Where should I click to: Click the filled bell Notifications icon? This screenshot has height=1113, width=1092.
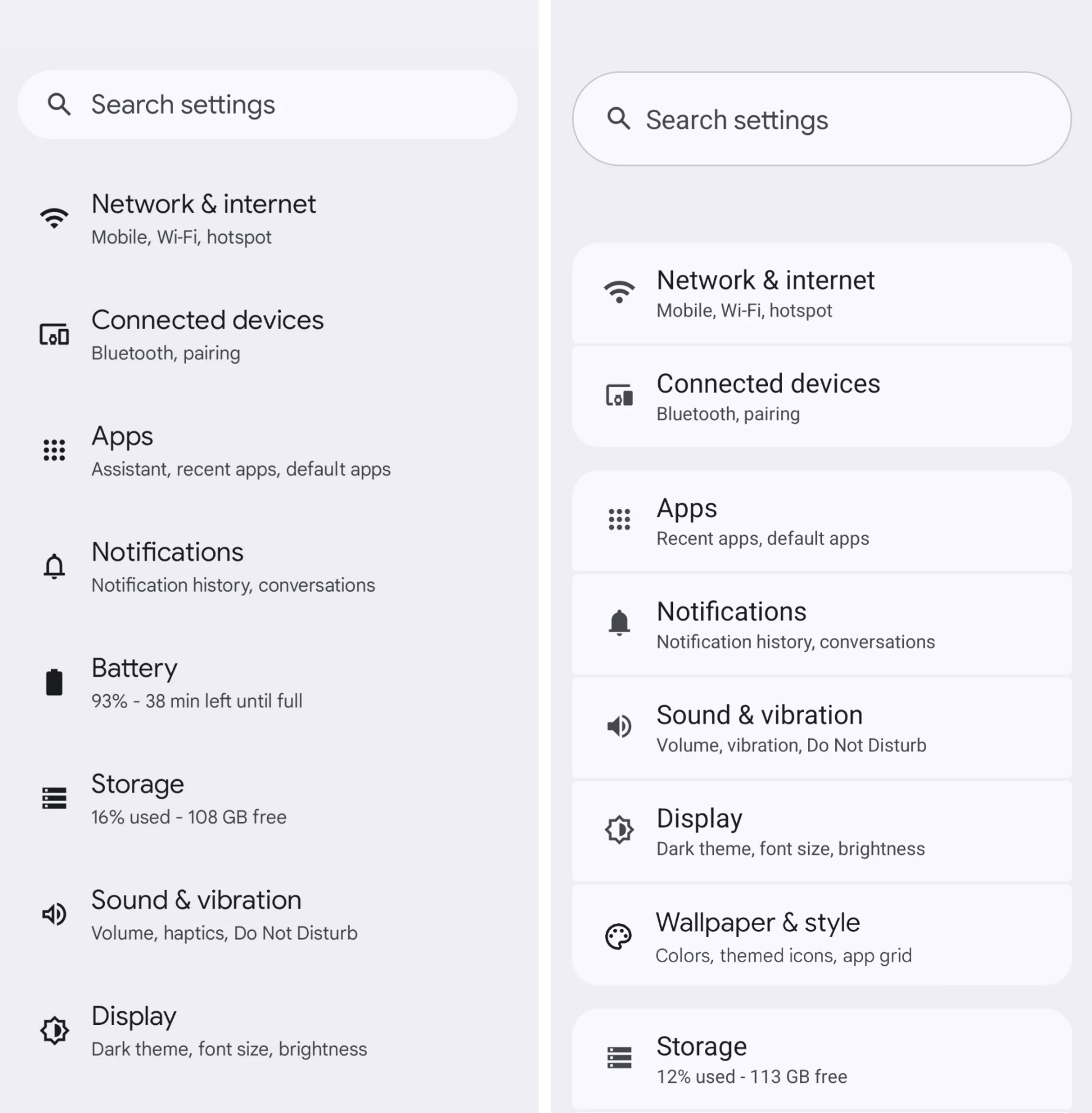tap(619, 623)
